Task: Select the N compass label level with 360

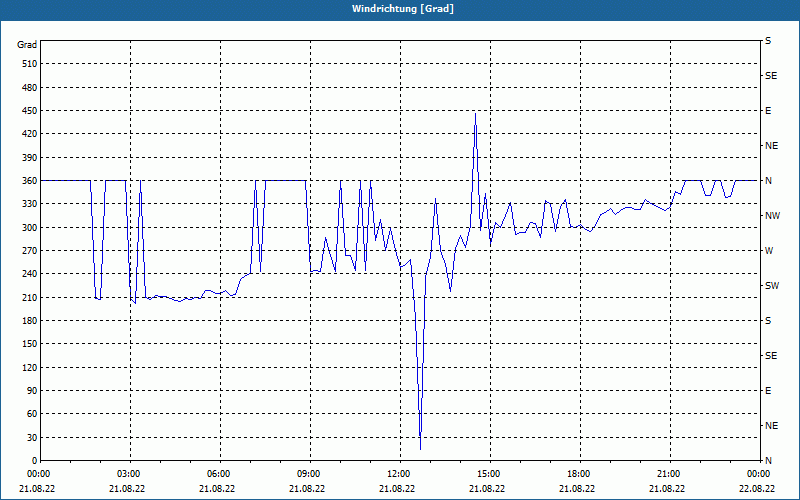Action: pyautogui.click(x=768, y=181)
